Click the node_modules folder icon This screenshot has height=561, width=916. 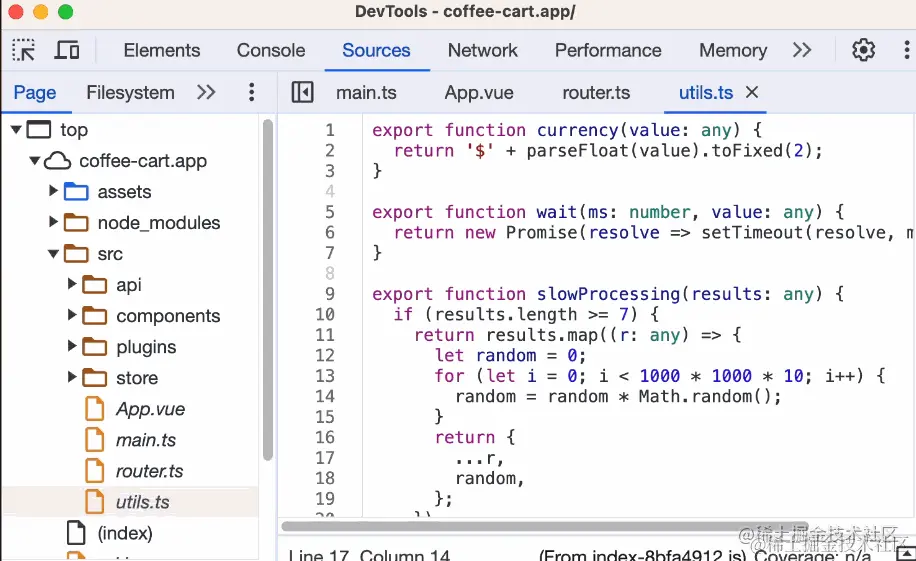click(x=76, y=223)
